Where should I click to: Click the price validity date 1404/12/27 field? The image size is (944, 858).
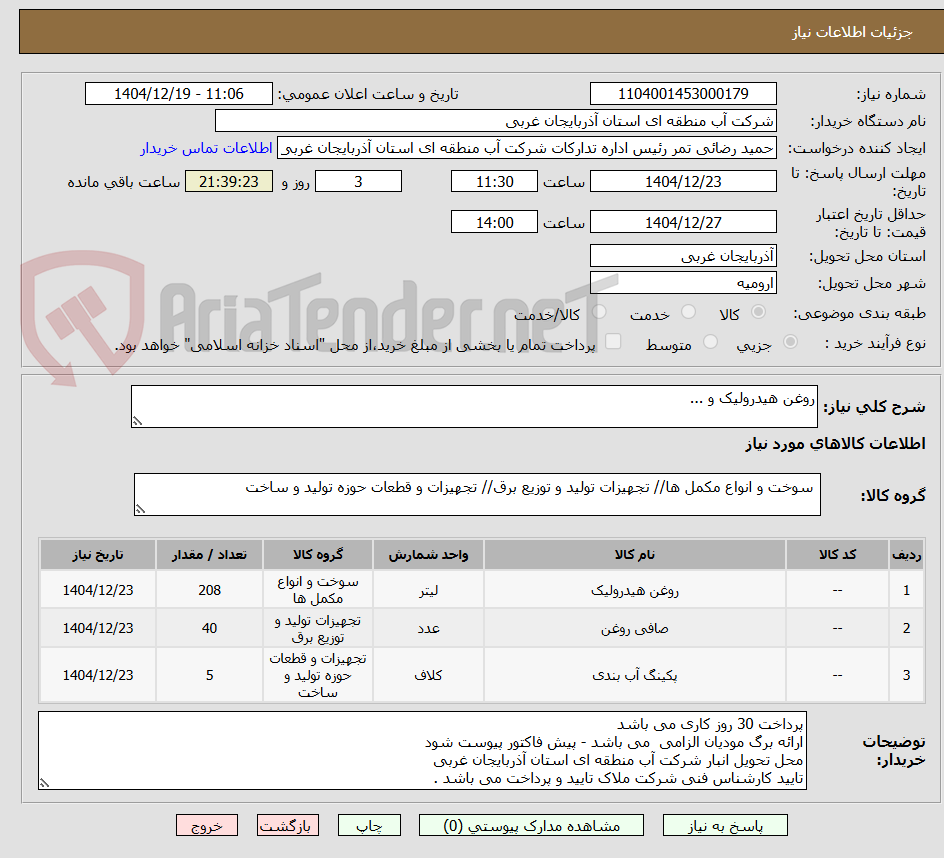click(683, 222)
